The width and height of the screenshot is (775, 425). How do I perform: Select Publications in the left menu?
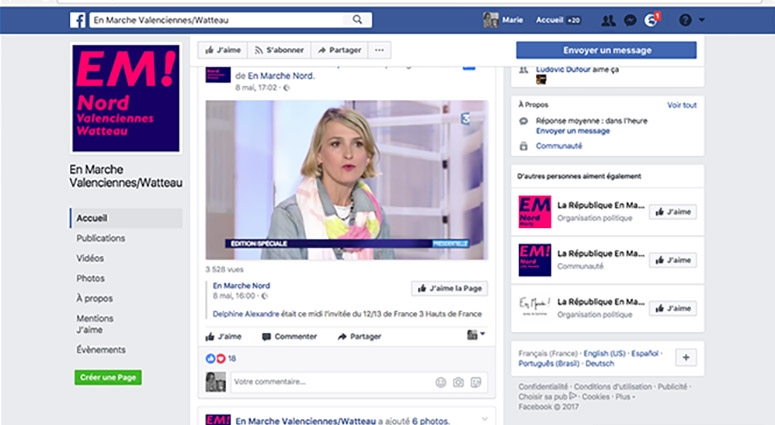coord(100,238)
